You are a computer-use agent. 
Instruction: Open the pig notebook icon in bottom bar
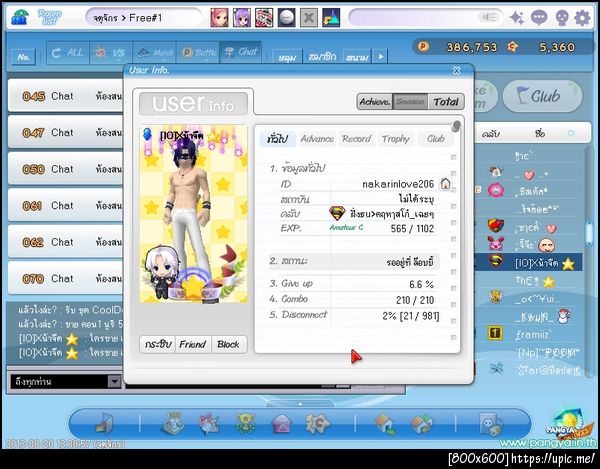tap(491, 424)
